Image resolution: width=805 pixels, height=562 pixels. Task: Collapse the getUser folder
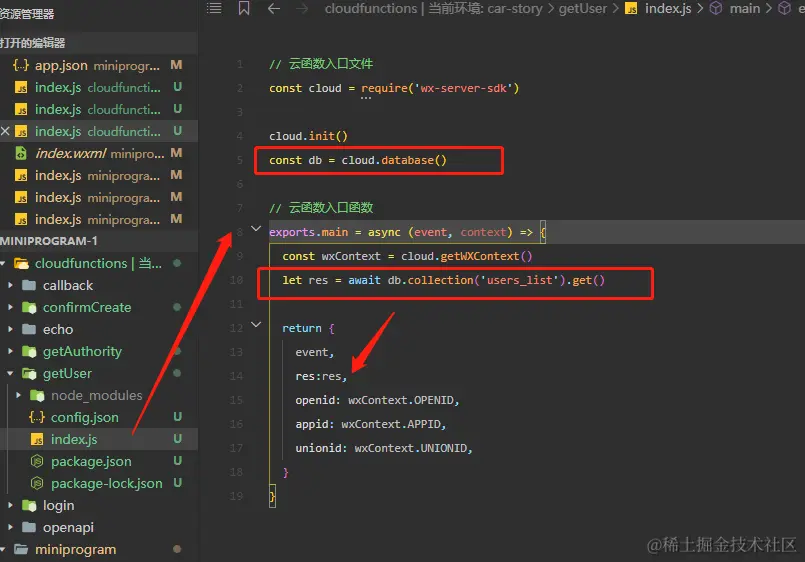point(11,373)
